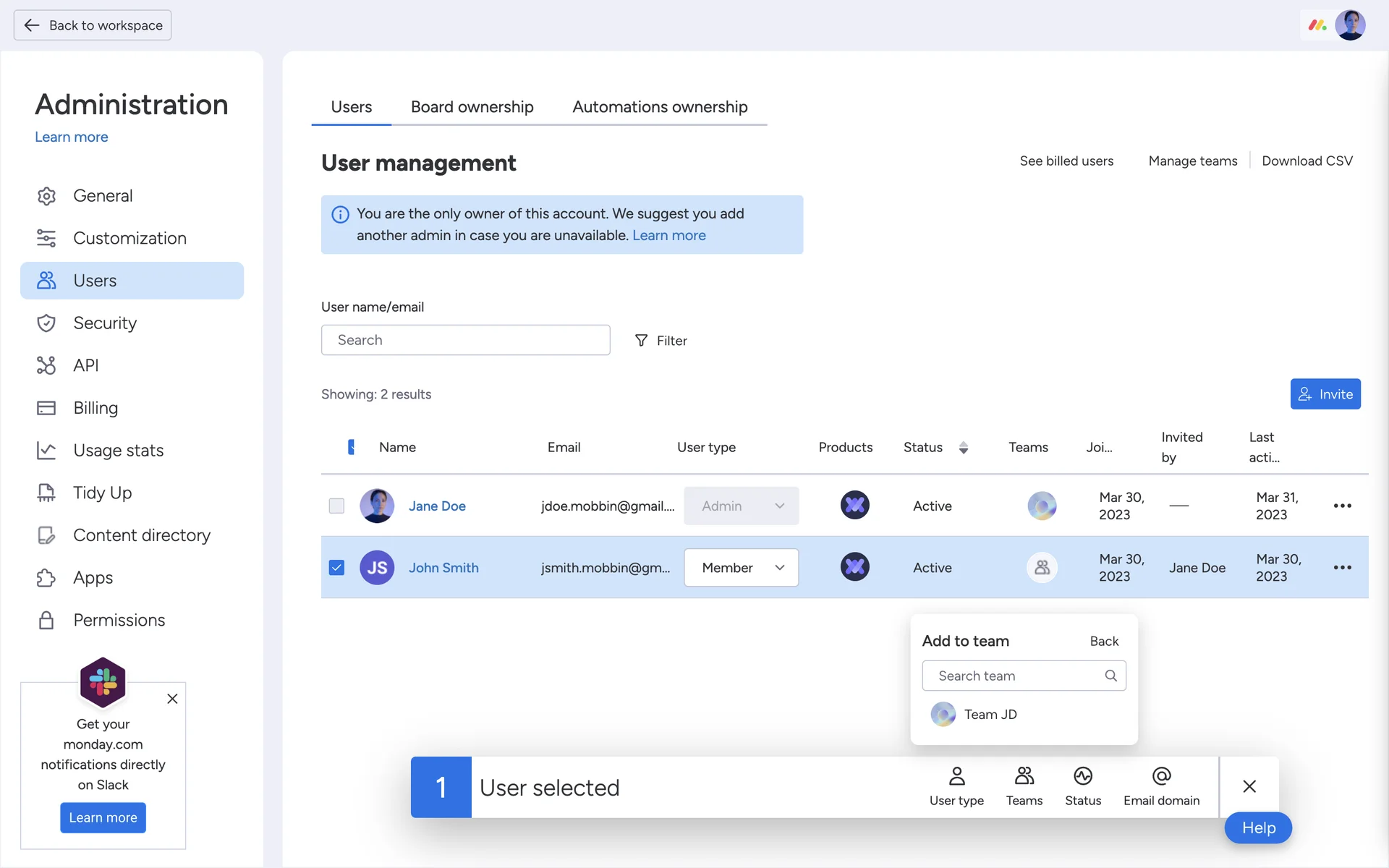
Task: Uncheck John Smith's row checkbox
Action: pos(336,568)
